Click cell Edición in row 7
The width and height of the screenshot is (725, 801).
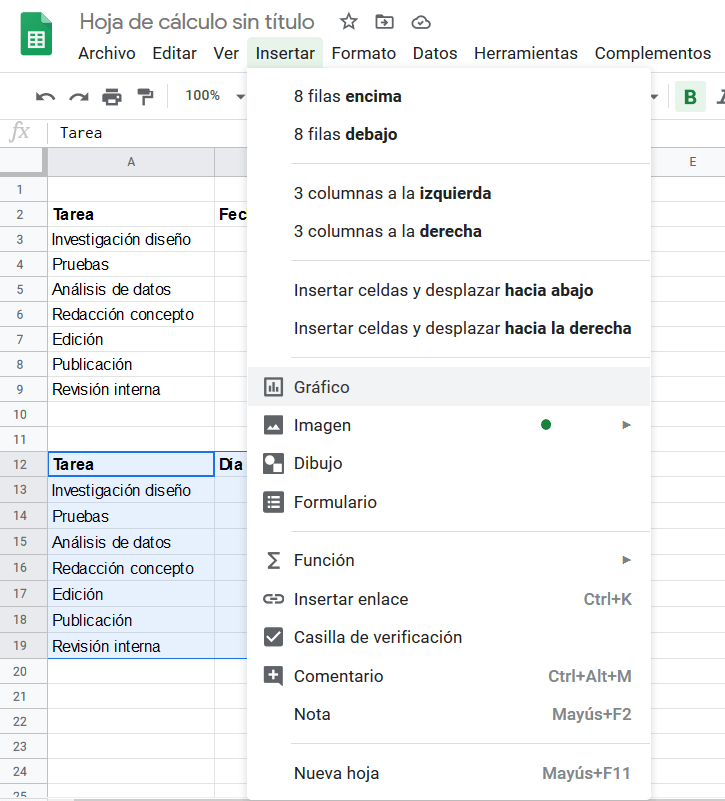pyautogui.click(x=131, y=339)
